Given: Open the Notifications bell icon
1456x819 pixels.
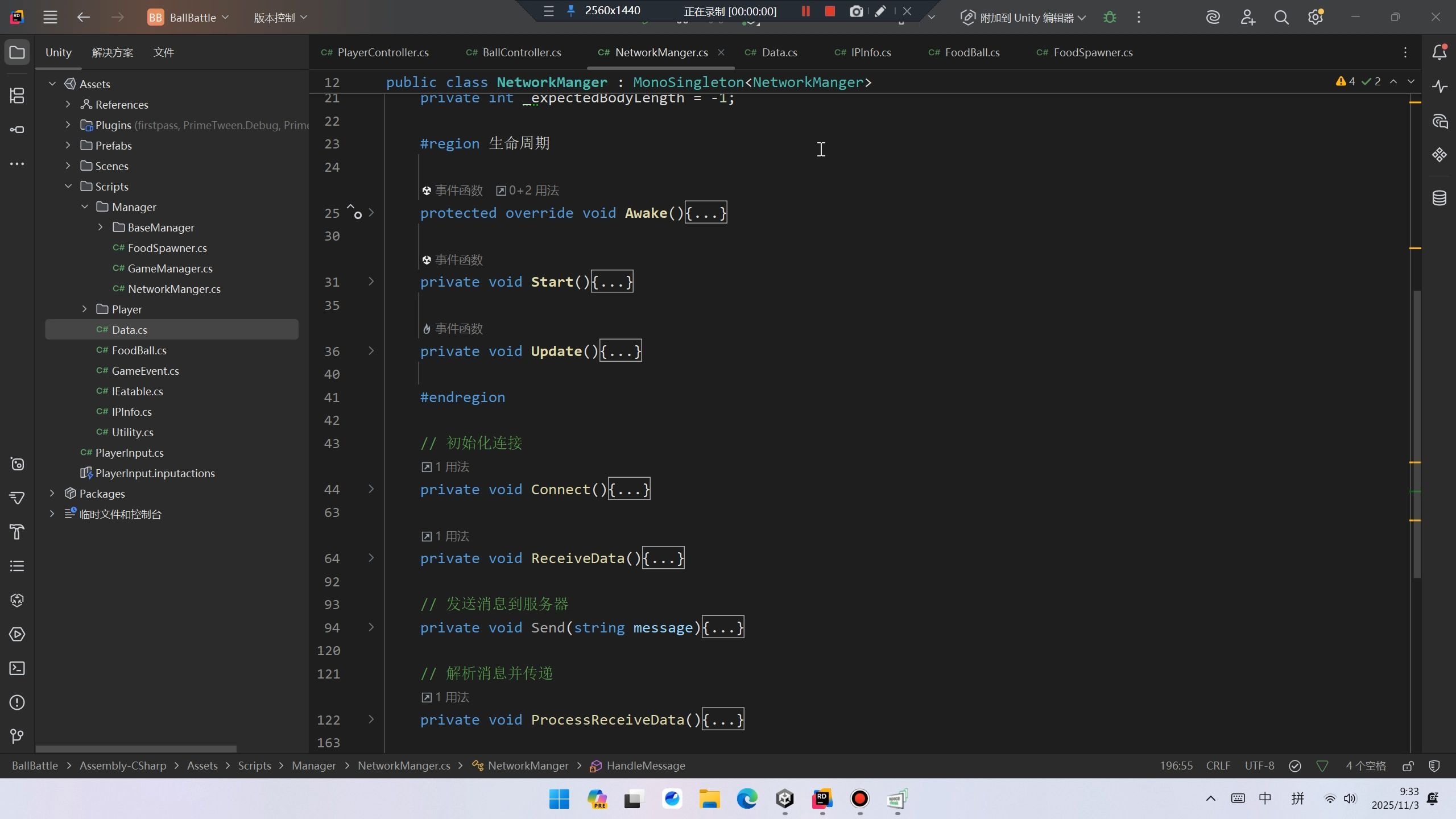Looking at the screenshot, I should (1439, 52).
